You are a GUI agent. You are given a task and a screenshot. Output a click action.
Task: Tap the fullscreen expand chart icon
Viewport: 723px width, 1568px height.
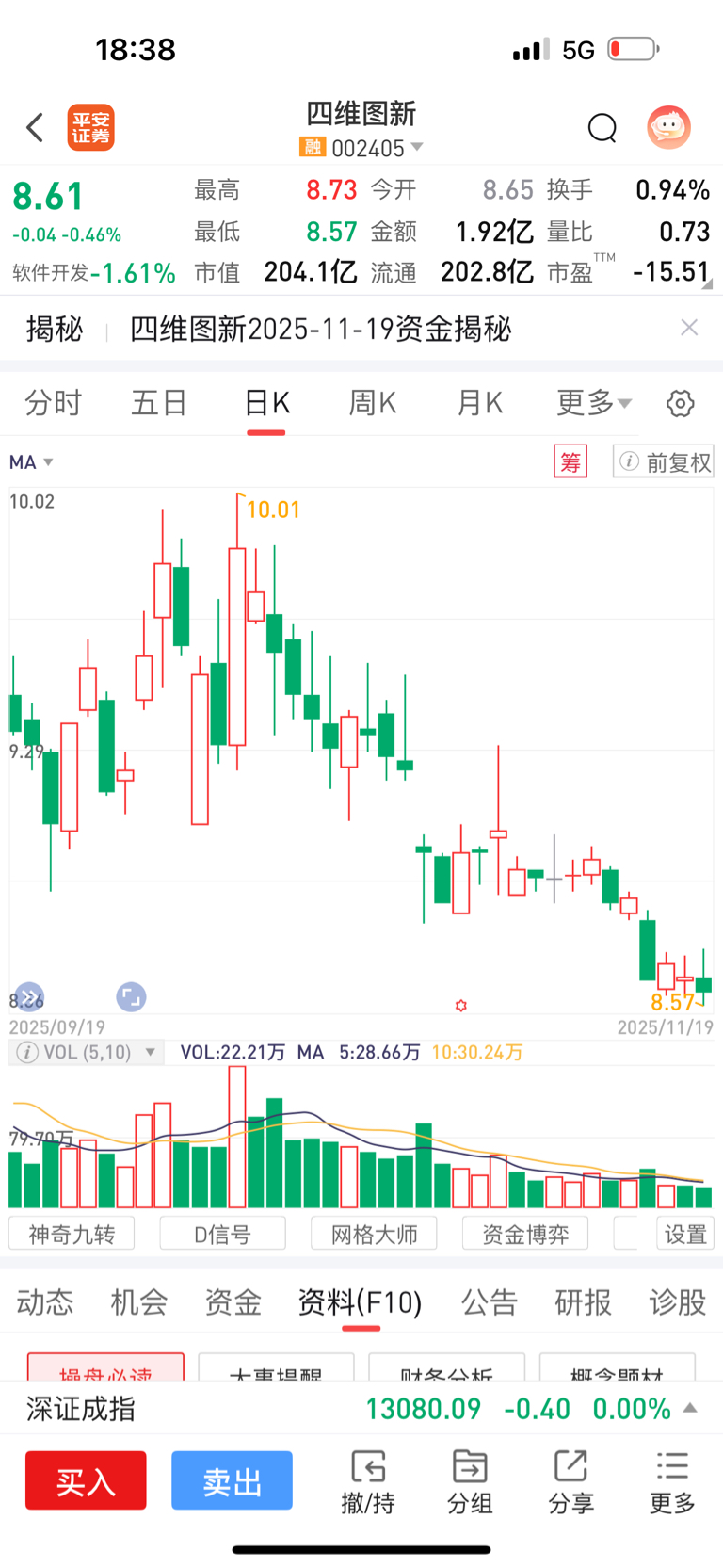[131, 996]
